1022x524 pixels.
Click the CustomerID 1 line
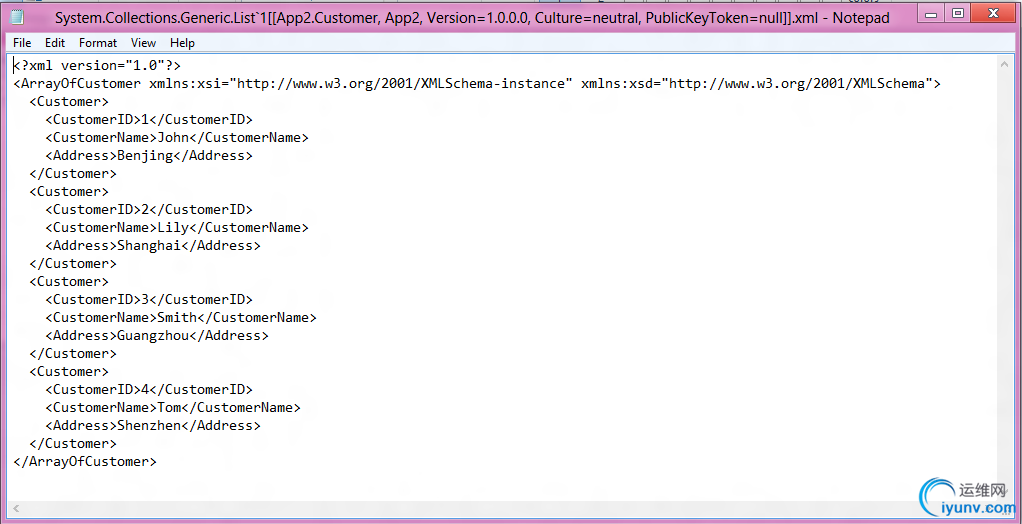click(x=149, y=120)
